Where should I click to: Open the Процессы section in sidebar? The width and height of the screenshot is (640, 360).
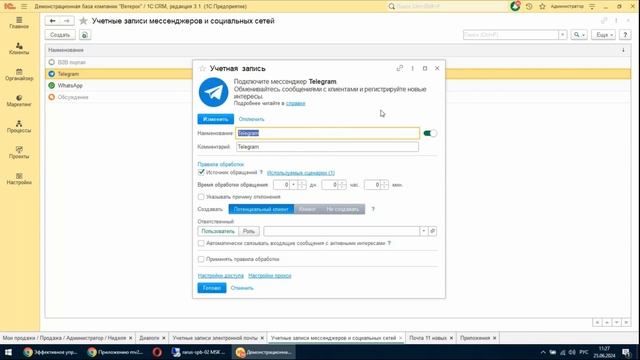click(19, 127)
